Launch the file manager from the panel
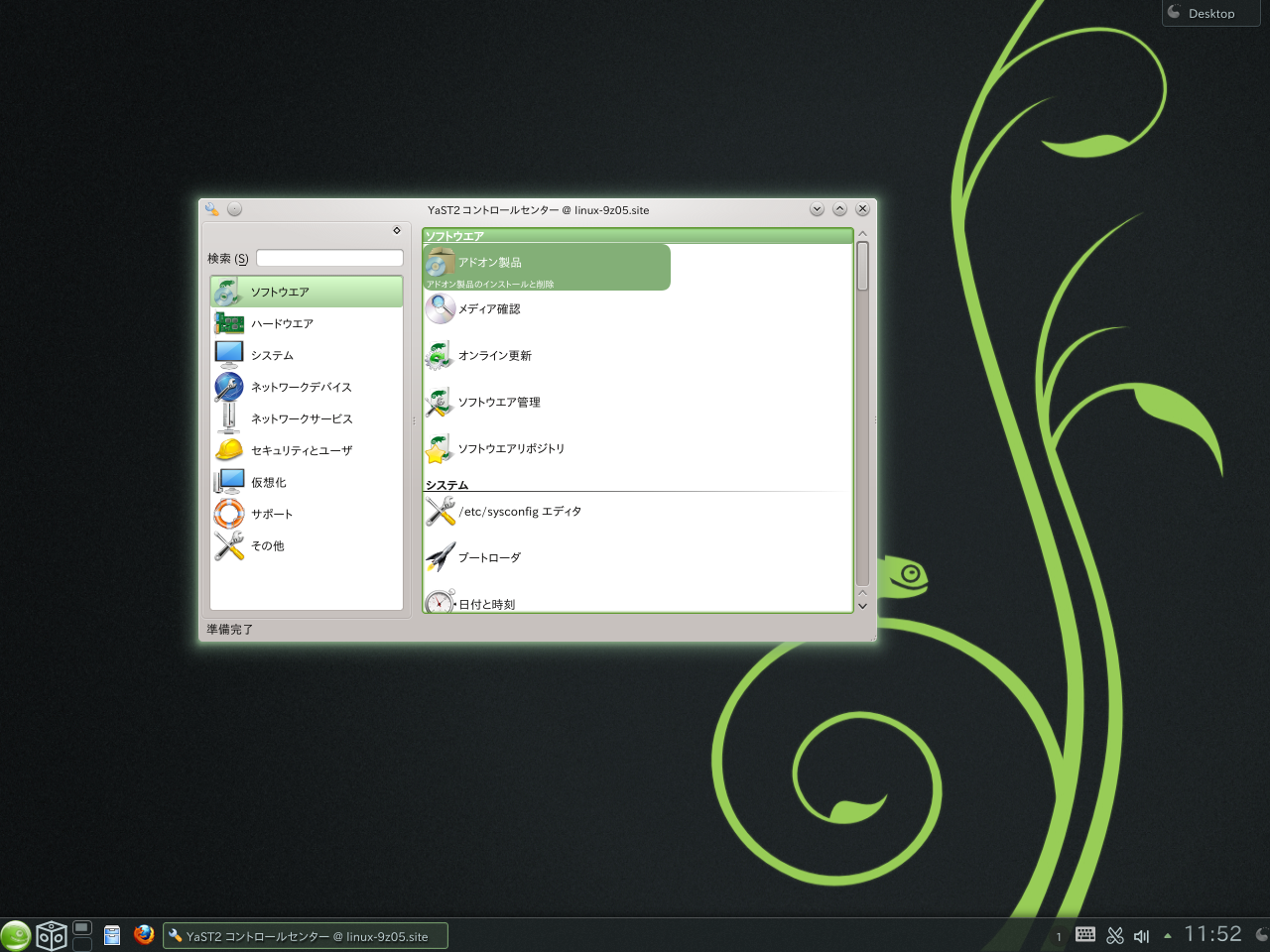 112,935
